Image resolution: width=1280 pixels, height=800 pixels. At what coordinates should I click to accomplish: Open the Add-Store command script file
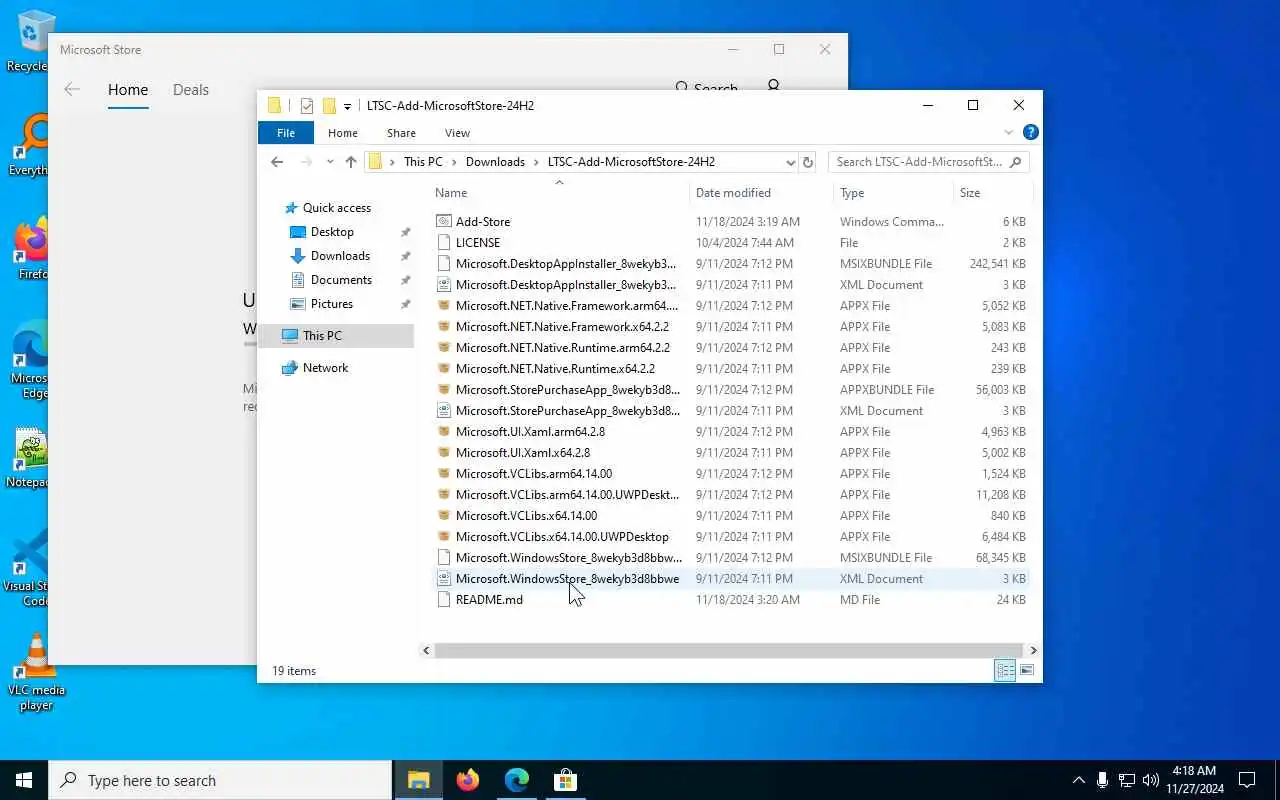[x=483, y=221]
